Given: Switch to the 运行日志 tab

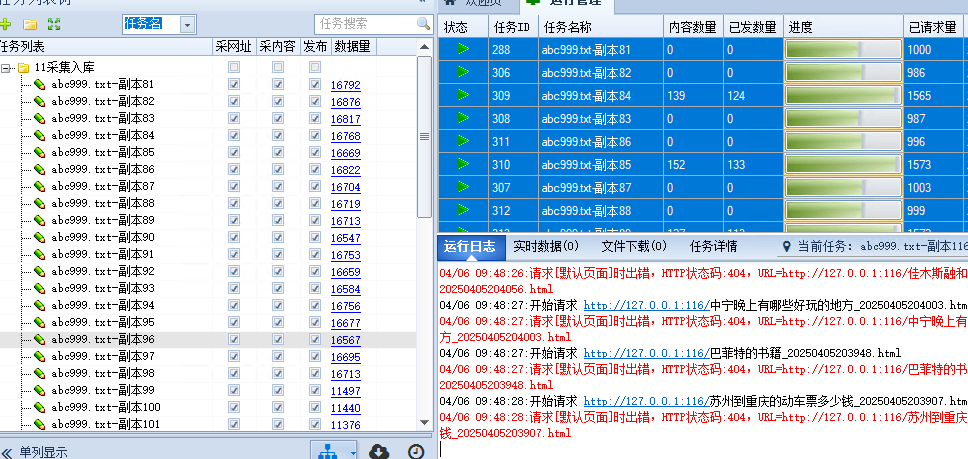Looking at the screenshot, I should pyautogui.click(x=469, y=247).
